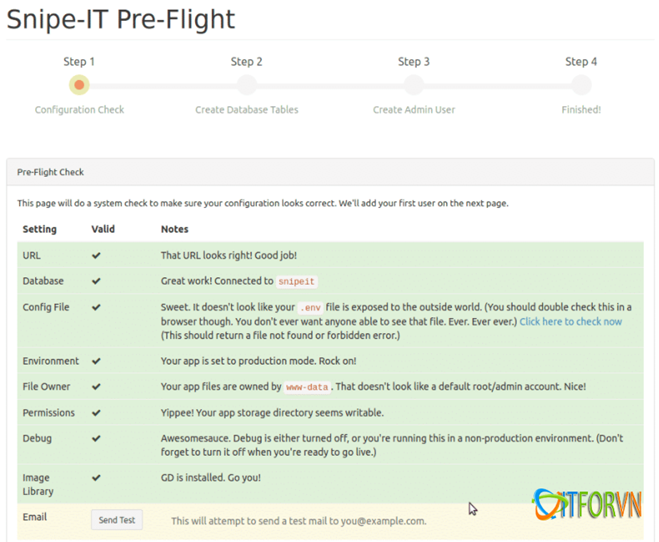Click the .env file code badge
659x542 pixels.
[x=311, y=308]
